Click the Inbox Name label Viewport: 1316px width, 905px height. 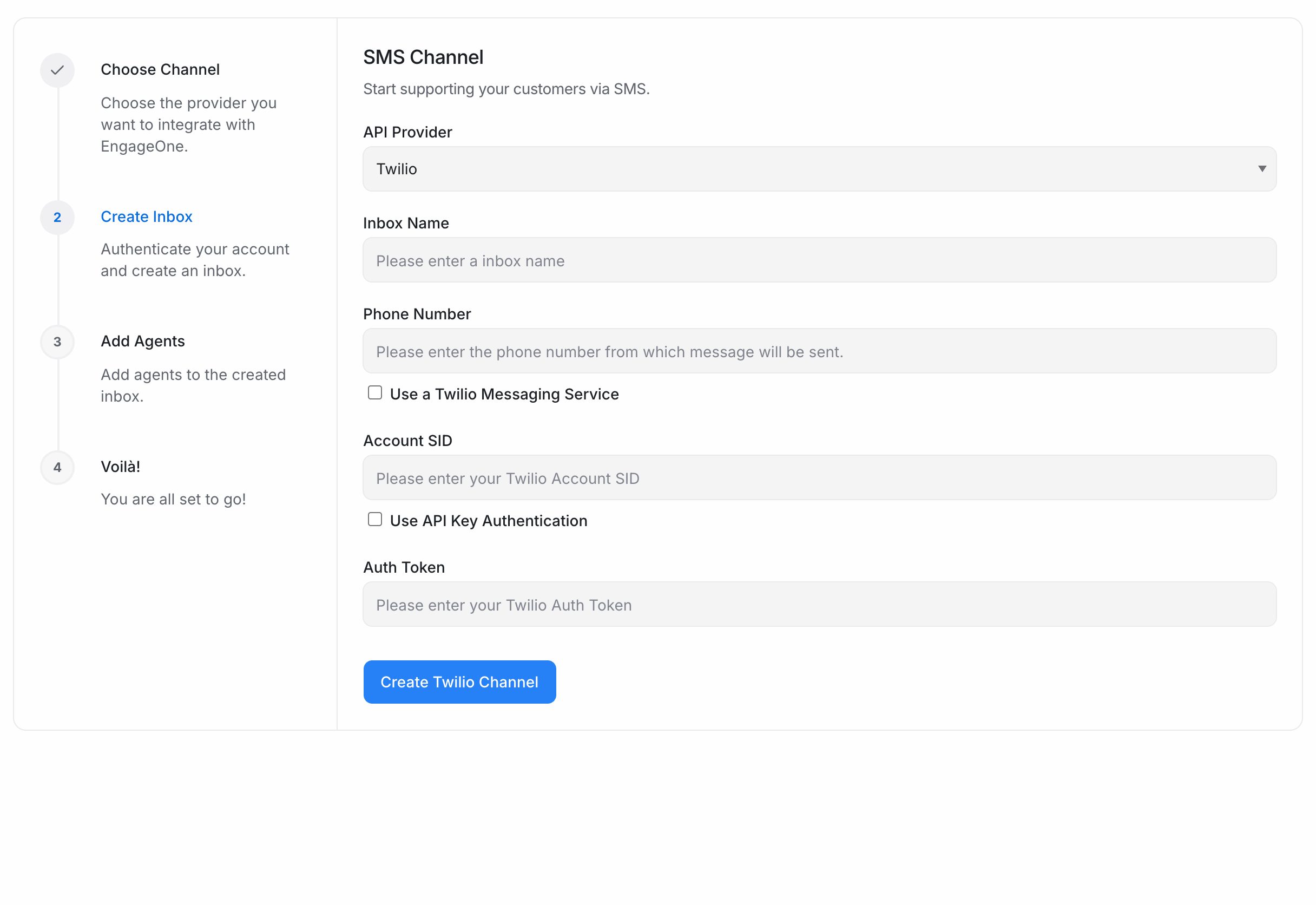[x=406, y=224]
